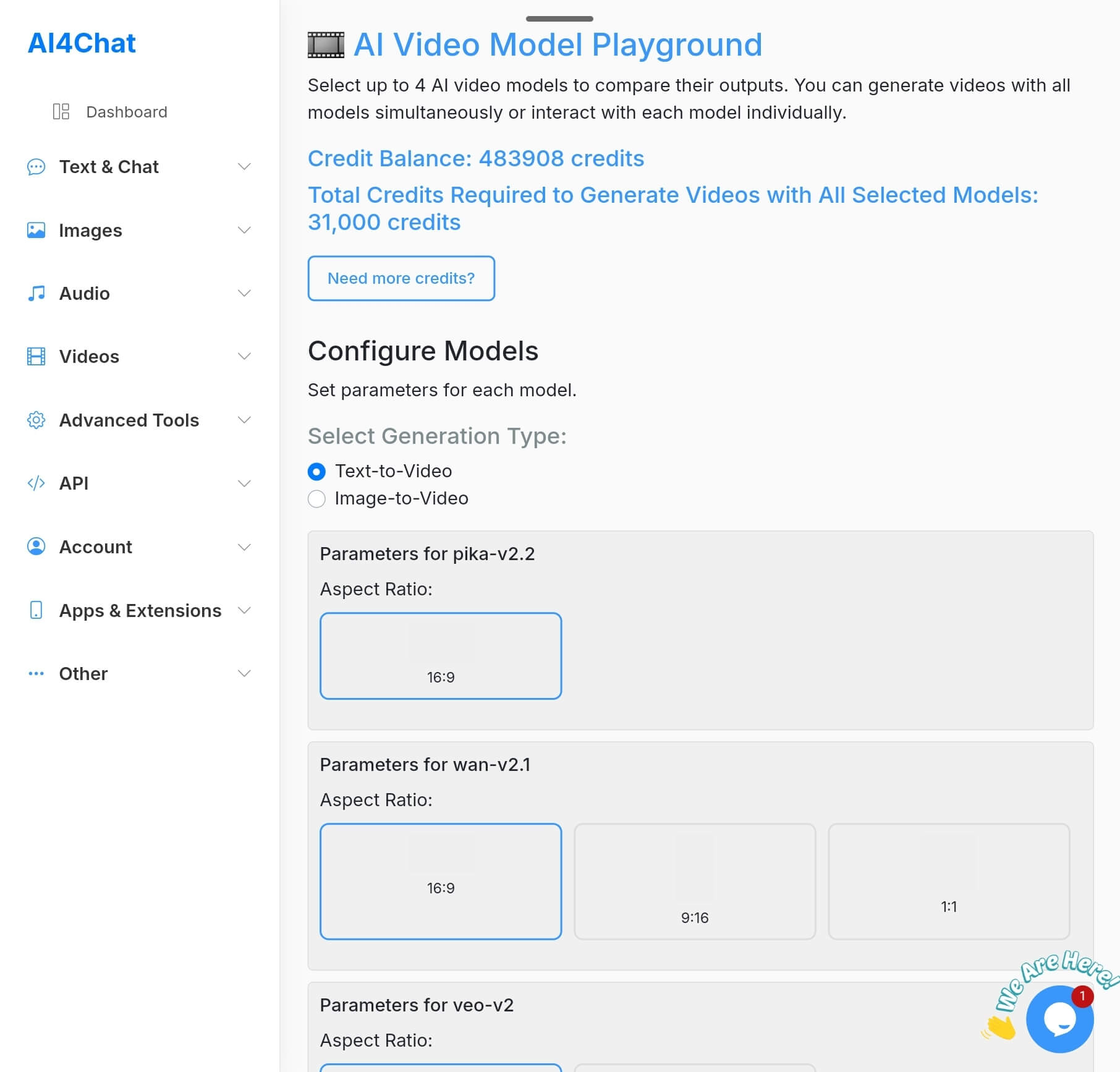Expand the Apps & Extensions chevron
The width and height of the screenshot is (1120, 1072).
[245, 610]
